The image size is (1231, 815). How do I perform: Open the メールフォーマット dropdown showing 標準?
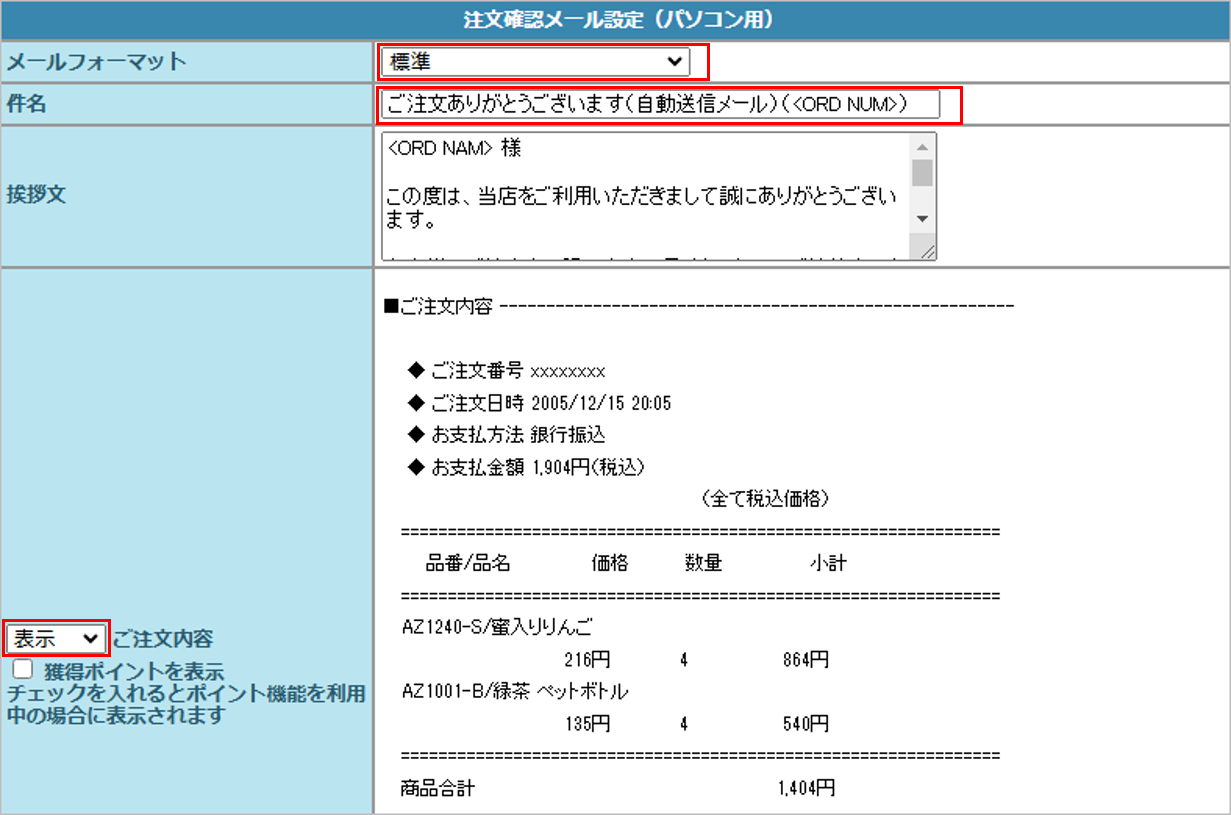tap(537, 62)
